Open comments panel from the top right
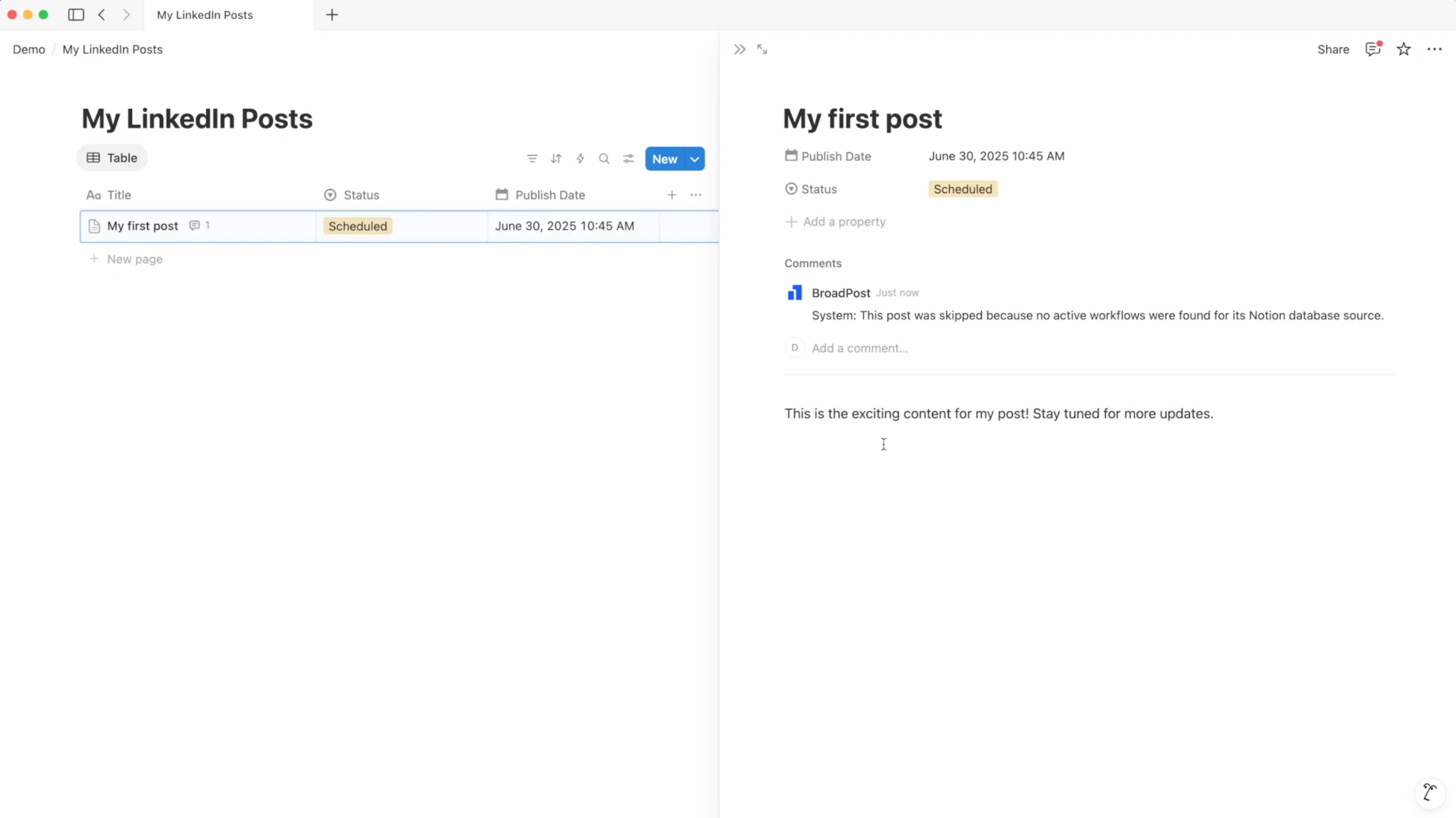Image resolution: width=1456 pixels, height=818 pixels. coord(1373,49)
